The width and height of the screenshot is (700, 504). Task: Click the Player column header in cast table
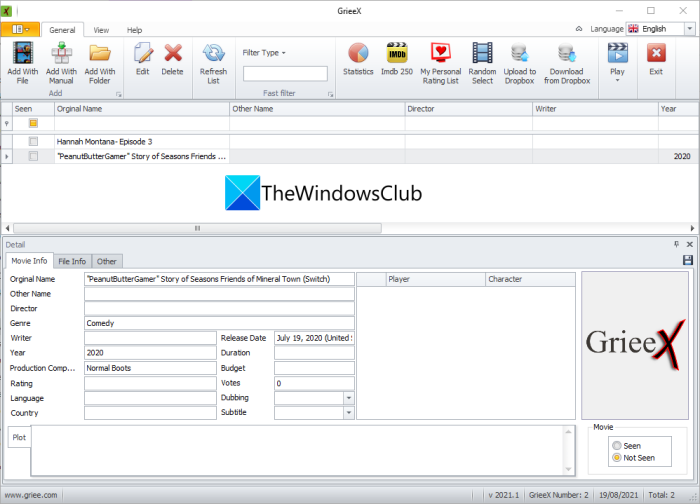point(435,279)
